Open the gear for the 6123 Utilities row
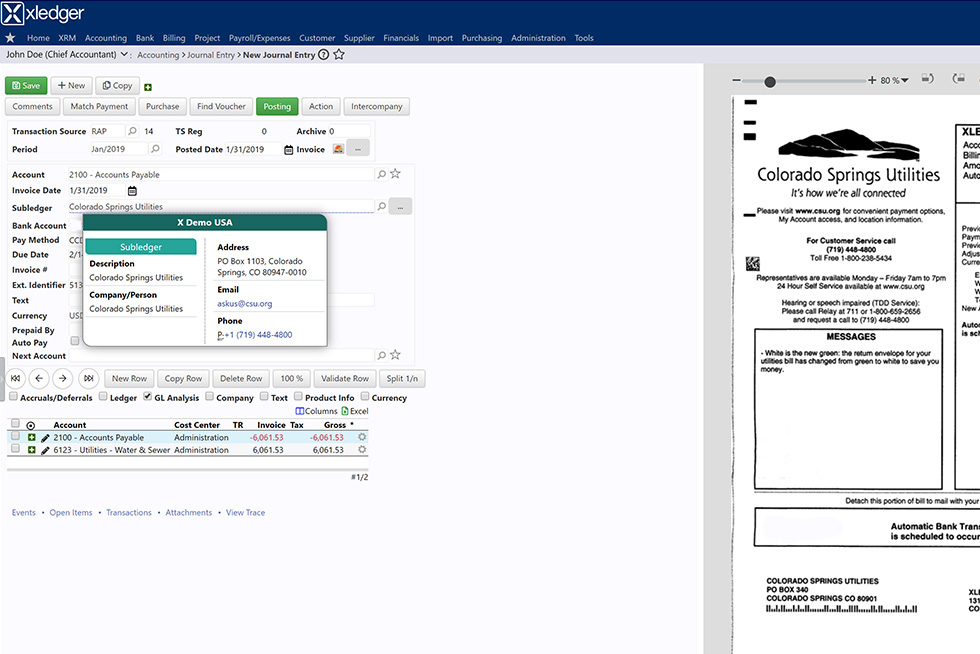Screen dimensions: 980x654 tap(362, 450)
